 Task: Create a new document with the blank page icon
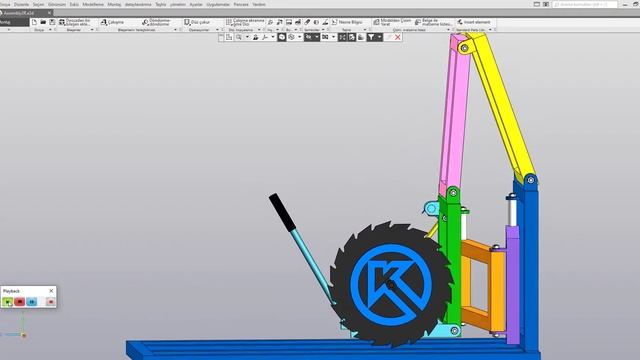coord(34,22)
